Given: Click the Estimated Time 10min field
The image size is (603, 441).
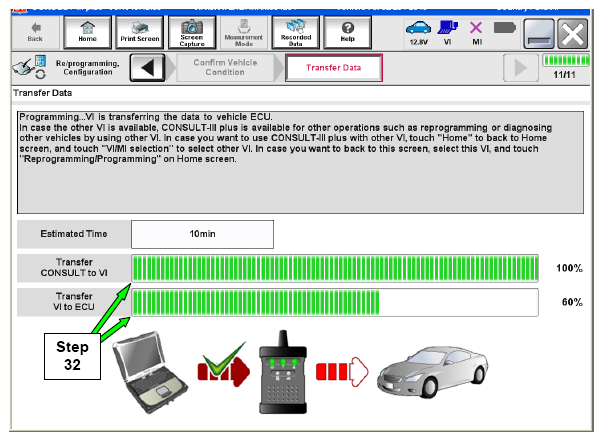Looking at the screenshot, I should [x=202, y=234].
